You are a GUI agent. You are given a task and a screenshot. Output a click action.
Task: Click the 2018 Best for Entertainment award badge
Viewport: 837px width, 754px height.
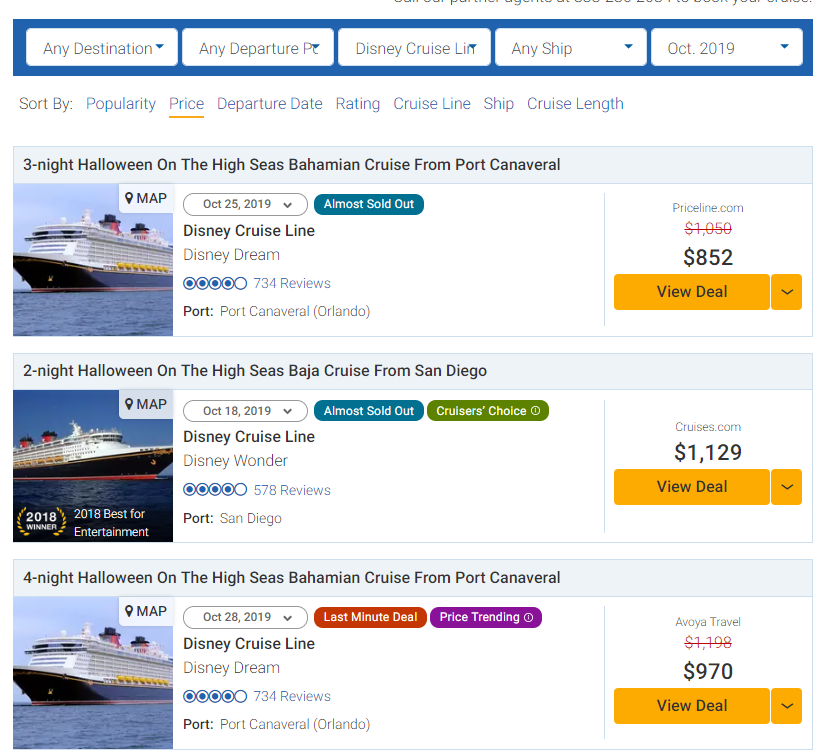tap(92, 522)
